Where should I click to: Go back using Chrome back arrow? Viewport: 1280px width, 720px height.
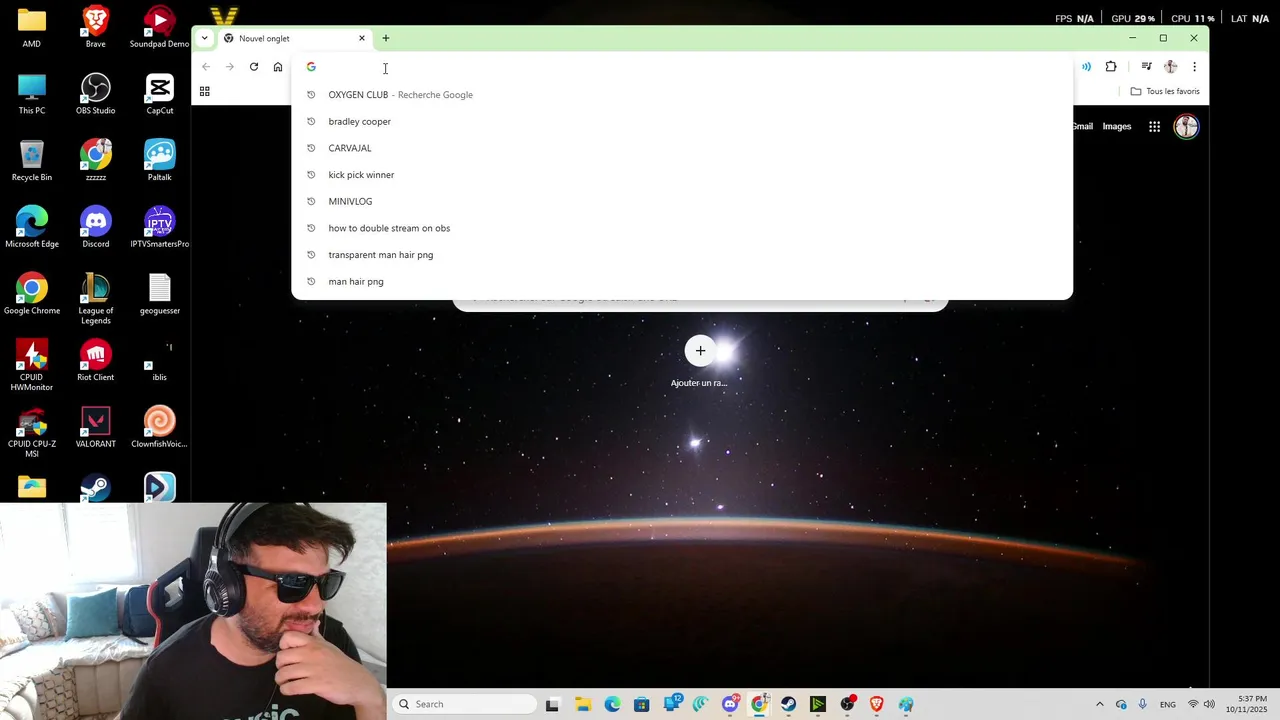(206, 67)
